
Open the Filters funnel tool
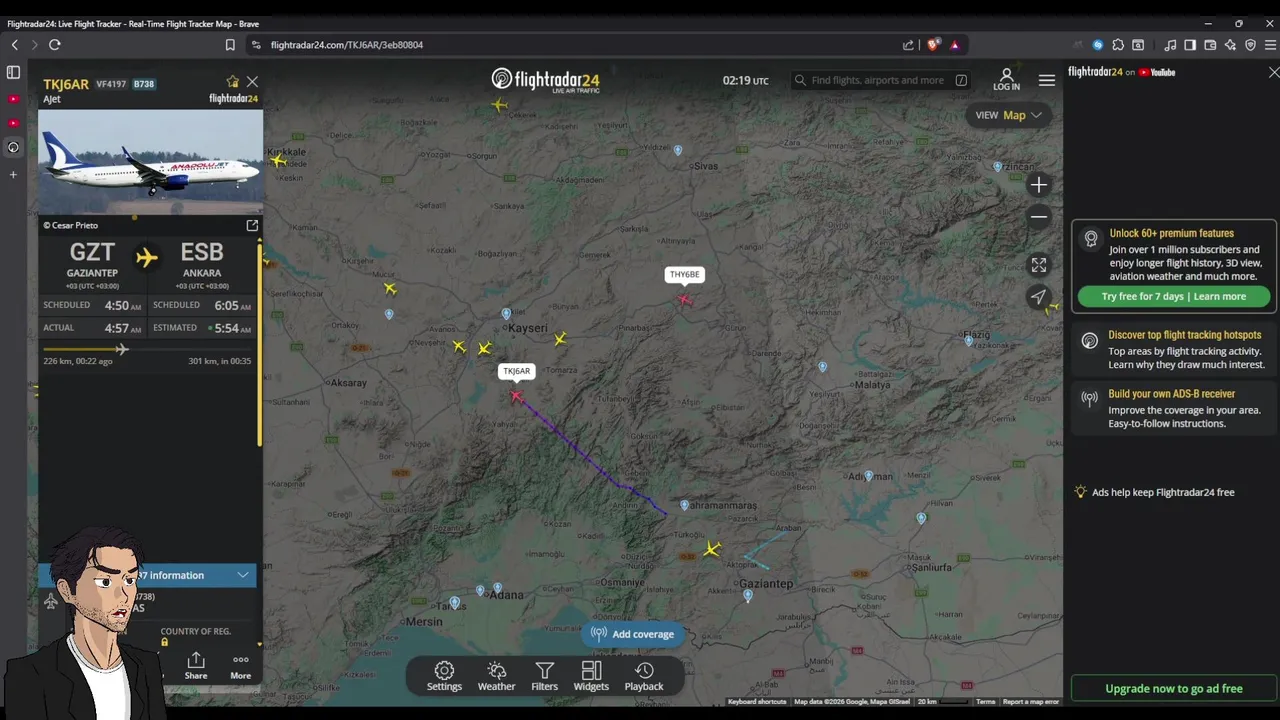coord(544,676)
